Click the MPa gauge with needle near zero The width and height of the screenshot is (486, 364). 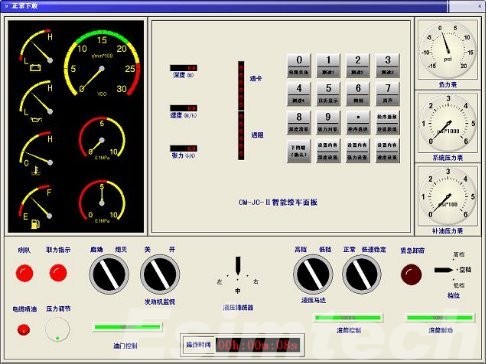pyautogui.click(x=102, y=138)
